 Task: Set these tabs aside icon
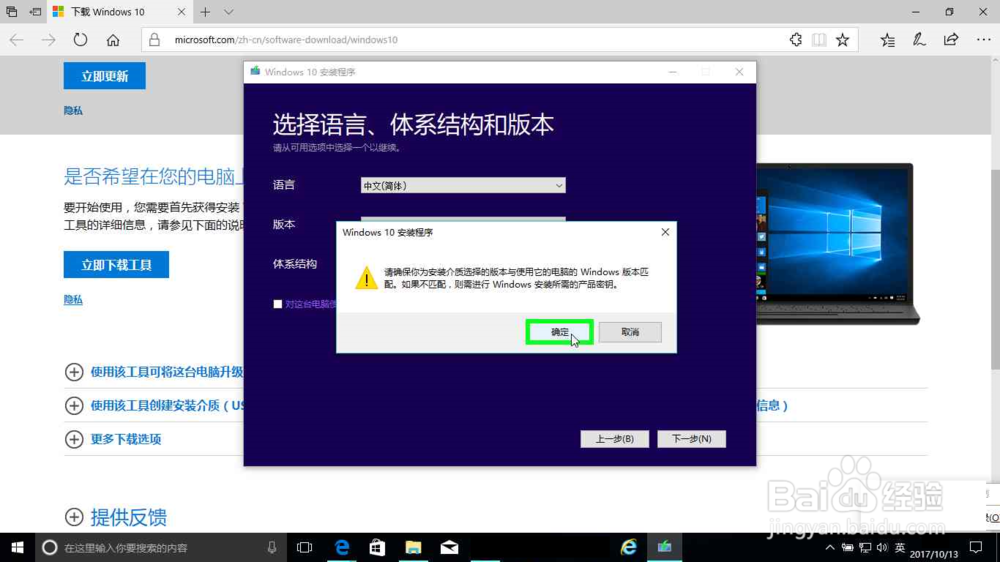(x=35, y=11)
